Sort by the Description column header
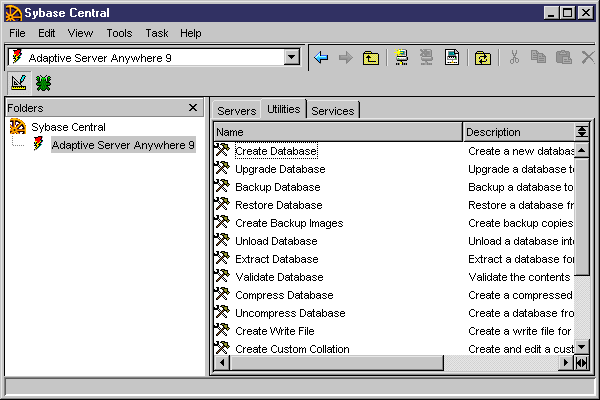This screenshot has height=400, width=600. [519, 132]
